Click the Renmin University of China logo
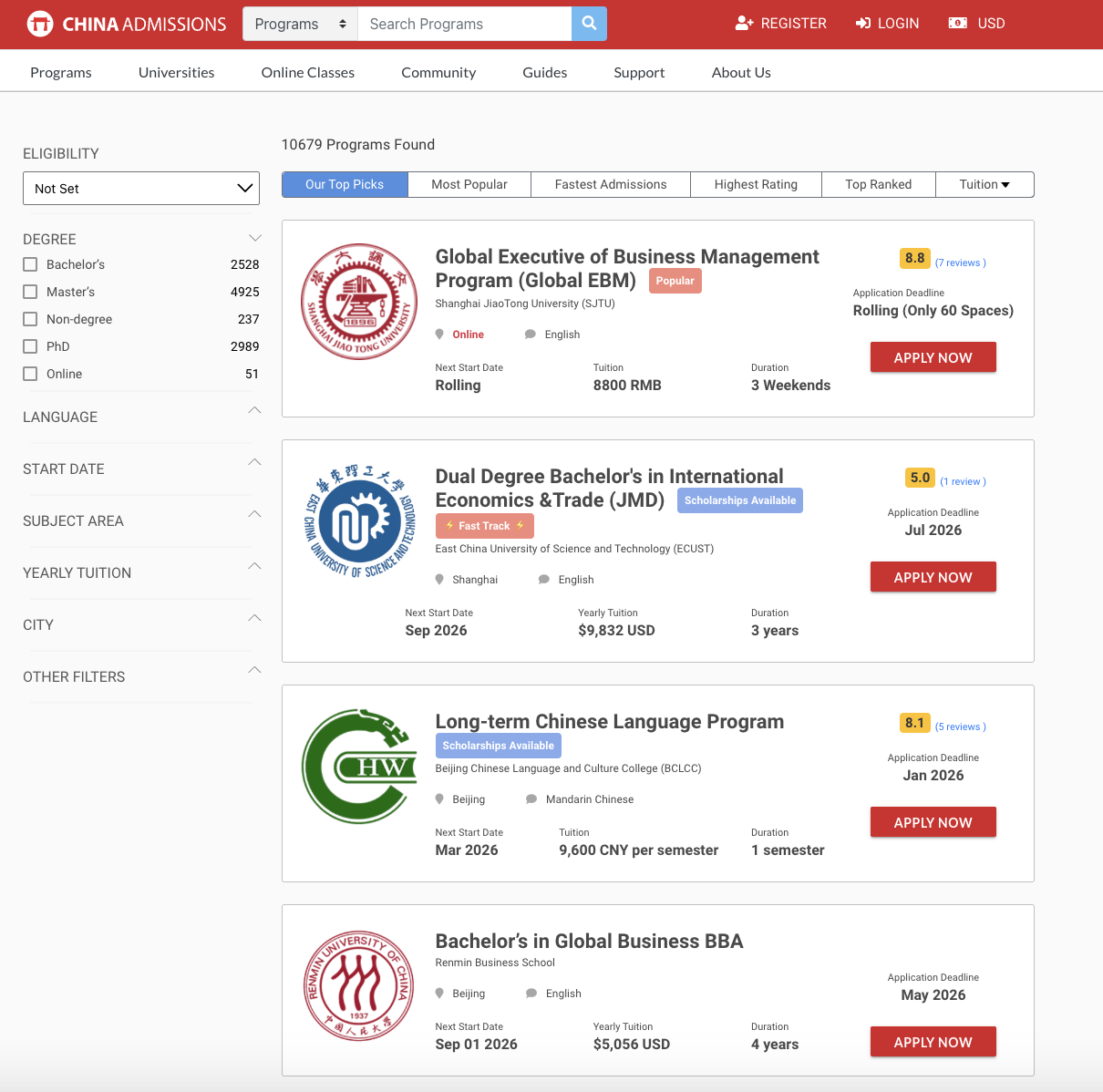Screen dimensions: 1103x1092 tap(358, 986)
